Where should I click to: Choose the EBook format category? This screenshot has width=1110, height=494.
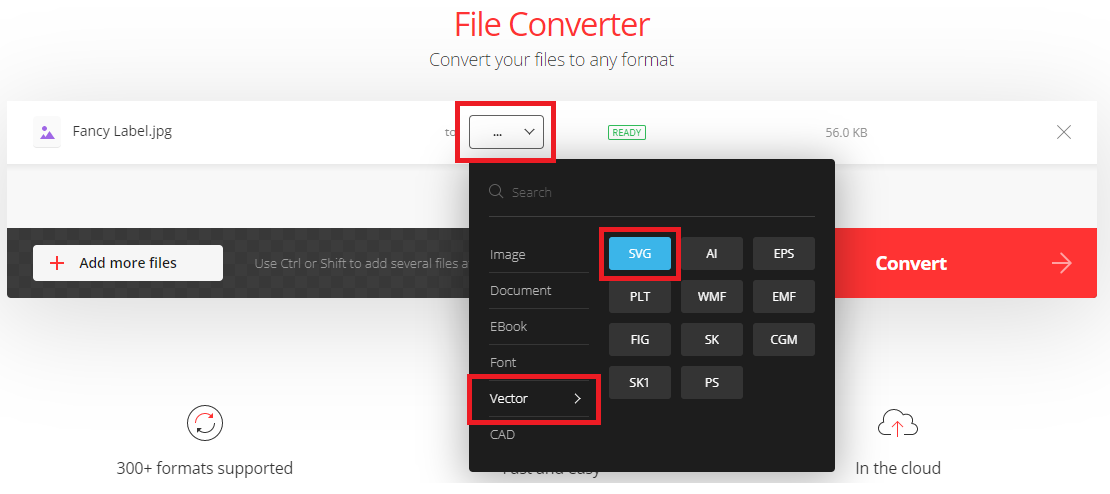coord(509,327)
